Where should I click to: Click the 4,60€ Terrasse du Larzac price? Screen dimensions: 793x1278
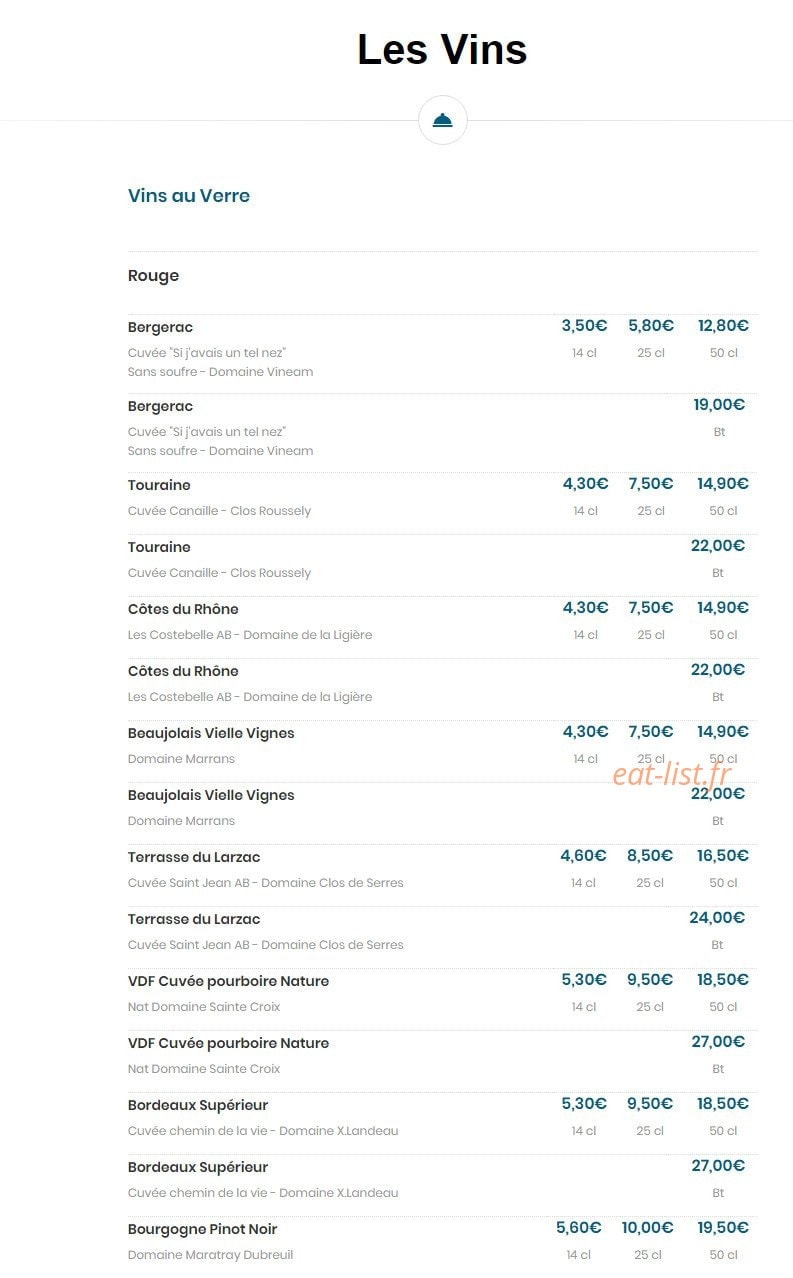[x=583, y=856]
